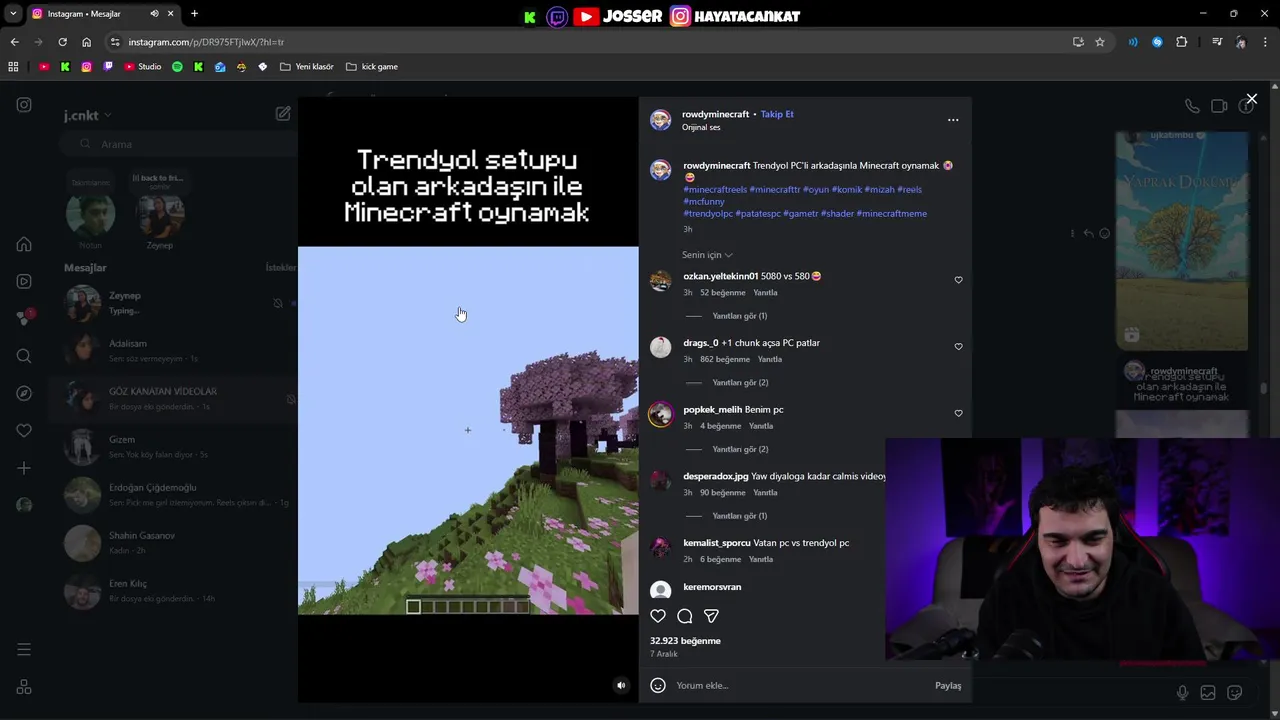This screenshot has height=720, width=1280.
Task: Go to Instagram Home in sidebar
Action: (24, 244)
